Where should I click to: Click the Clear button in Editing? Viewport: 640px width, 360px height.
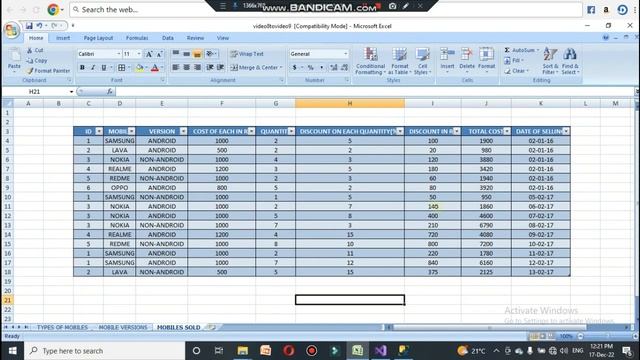[x=517, y=71]
